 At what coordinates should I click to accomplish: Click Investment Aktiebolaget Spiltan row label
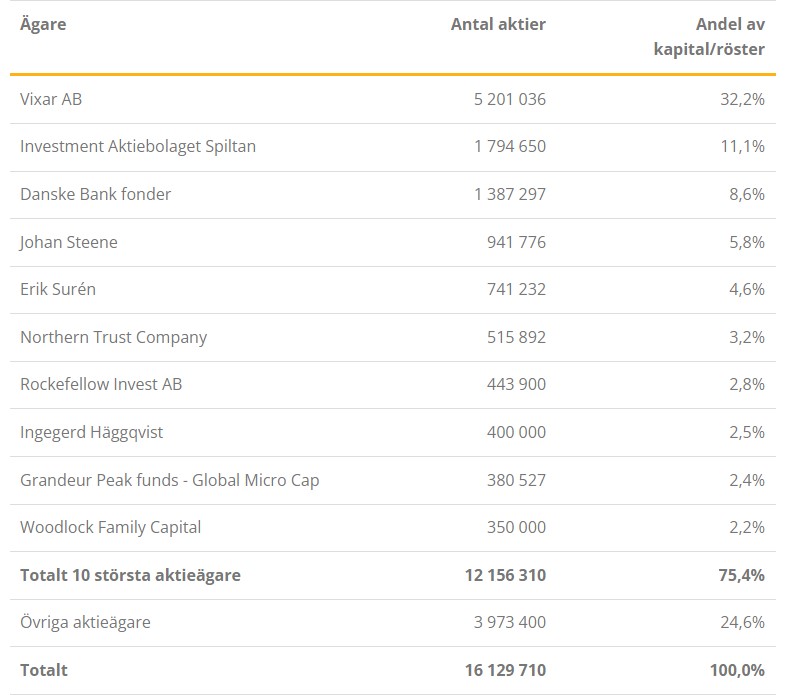pyautogui.click(x=138, y=146)
